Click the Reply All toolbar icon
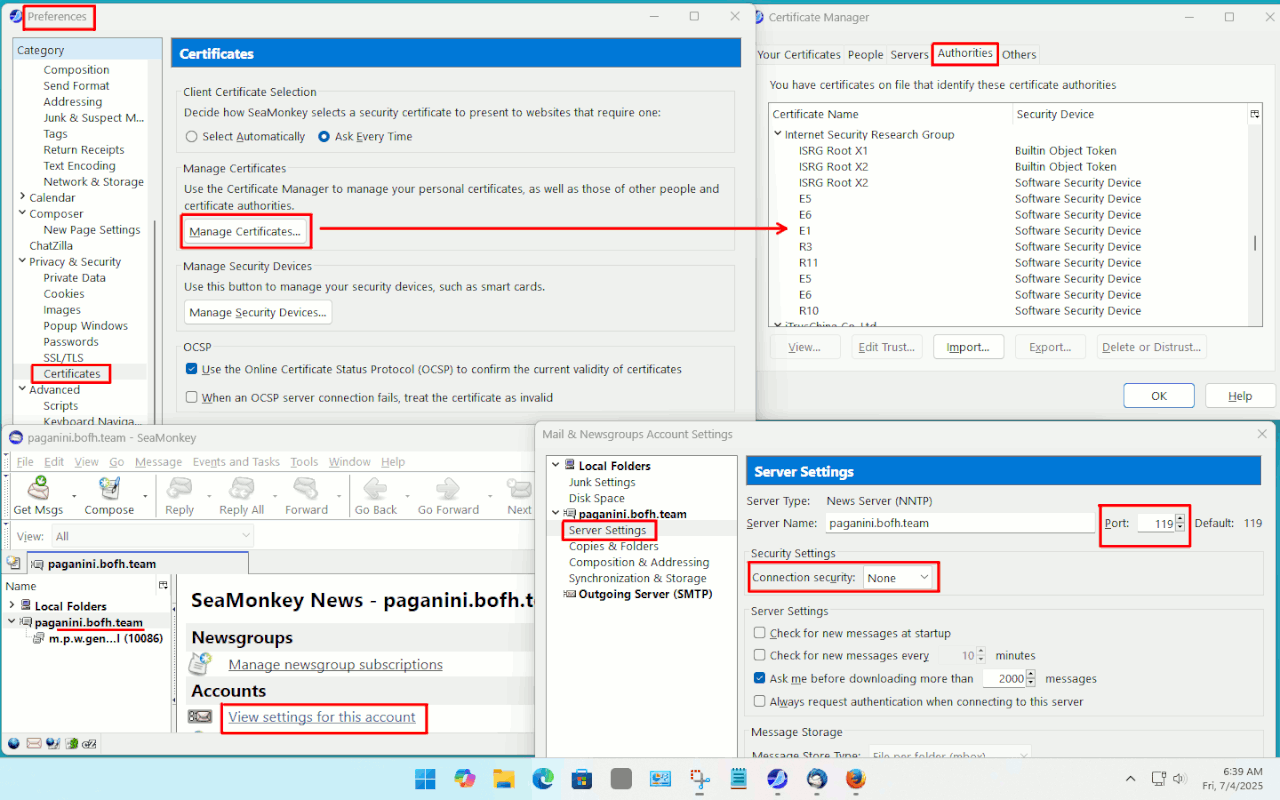 (x=241, y=489)
